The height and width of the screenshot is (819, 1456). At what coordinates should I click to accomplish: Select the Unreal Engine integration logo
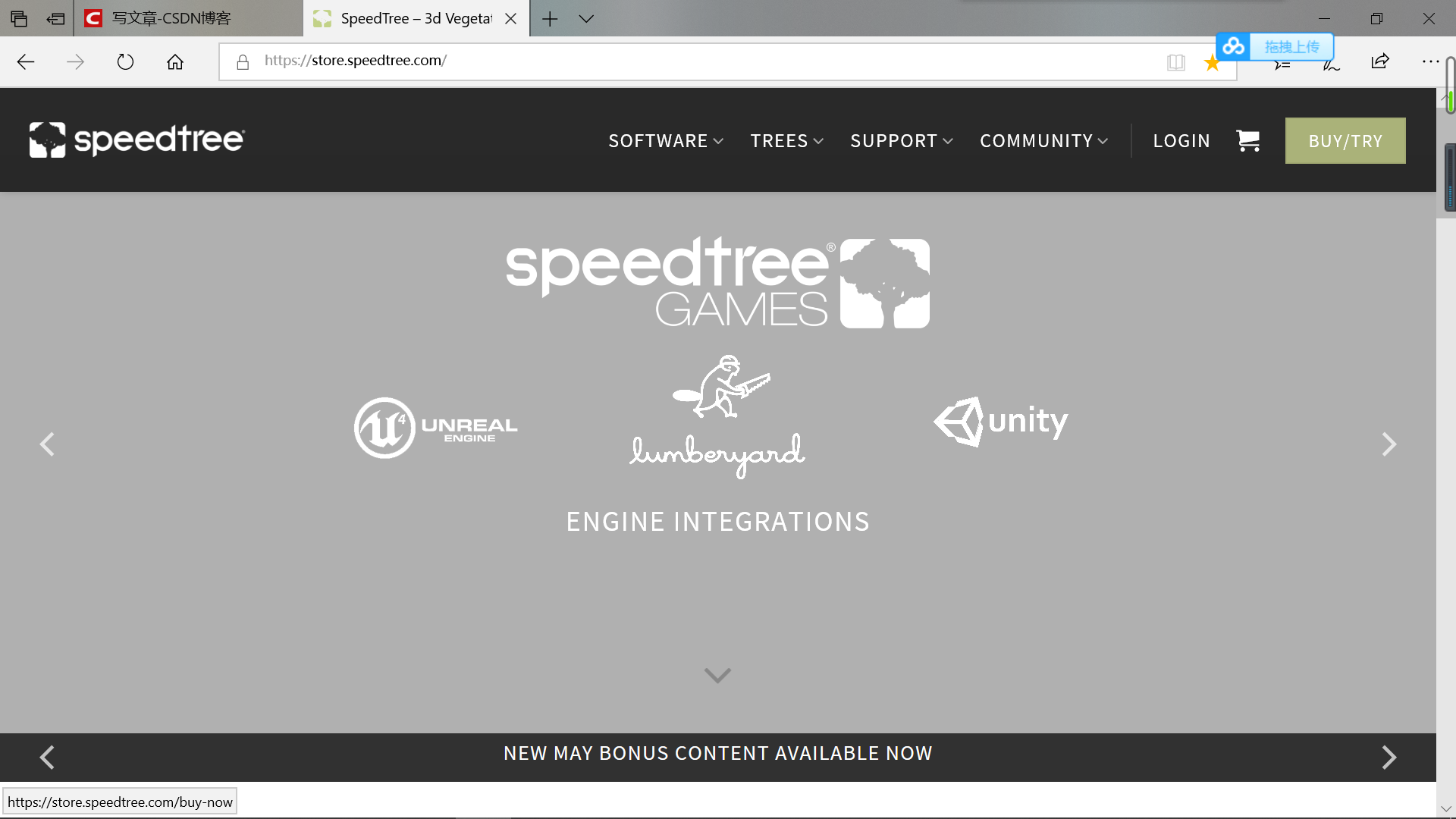[435, 427]
